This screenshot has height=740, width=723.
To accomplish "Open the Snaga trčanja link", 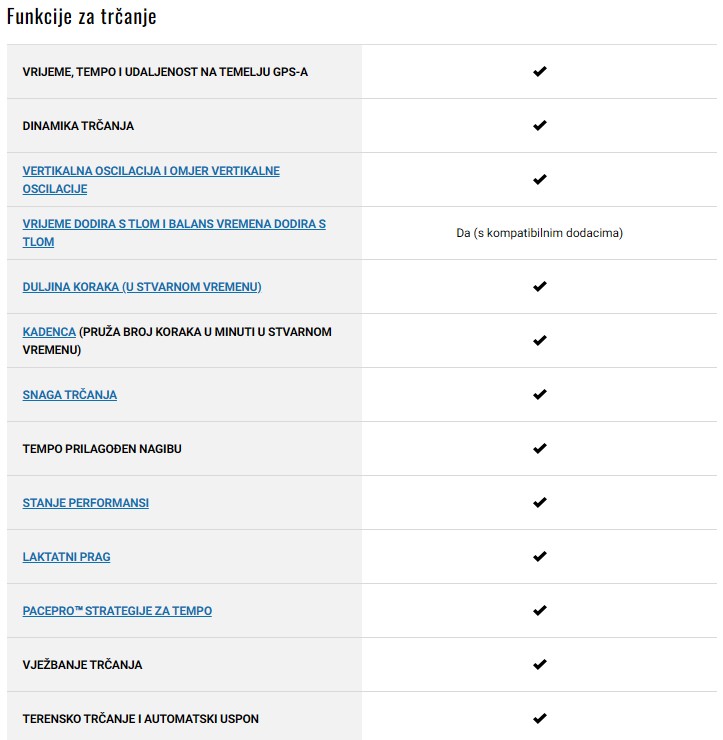I will (x=70, y=395).
